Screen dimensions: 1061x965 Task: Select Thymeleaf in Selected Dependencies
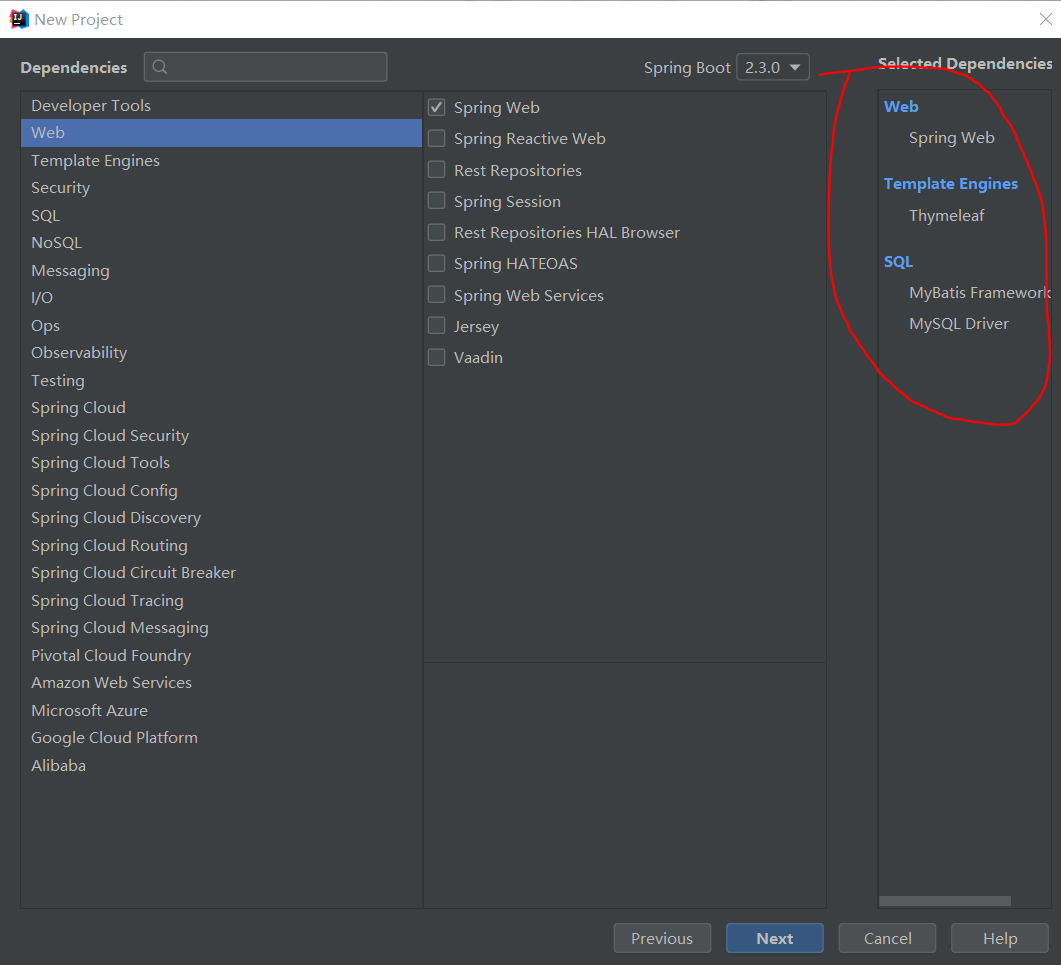946,215
